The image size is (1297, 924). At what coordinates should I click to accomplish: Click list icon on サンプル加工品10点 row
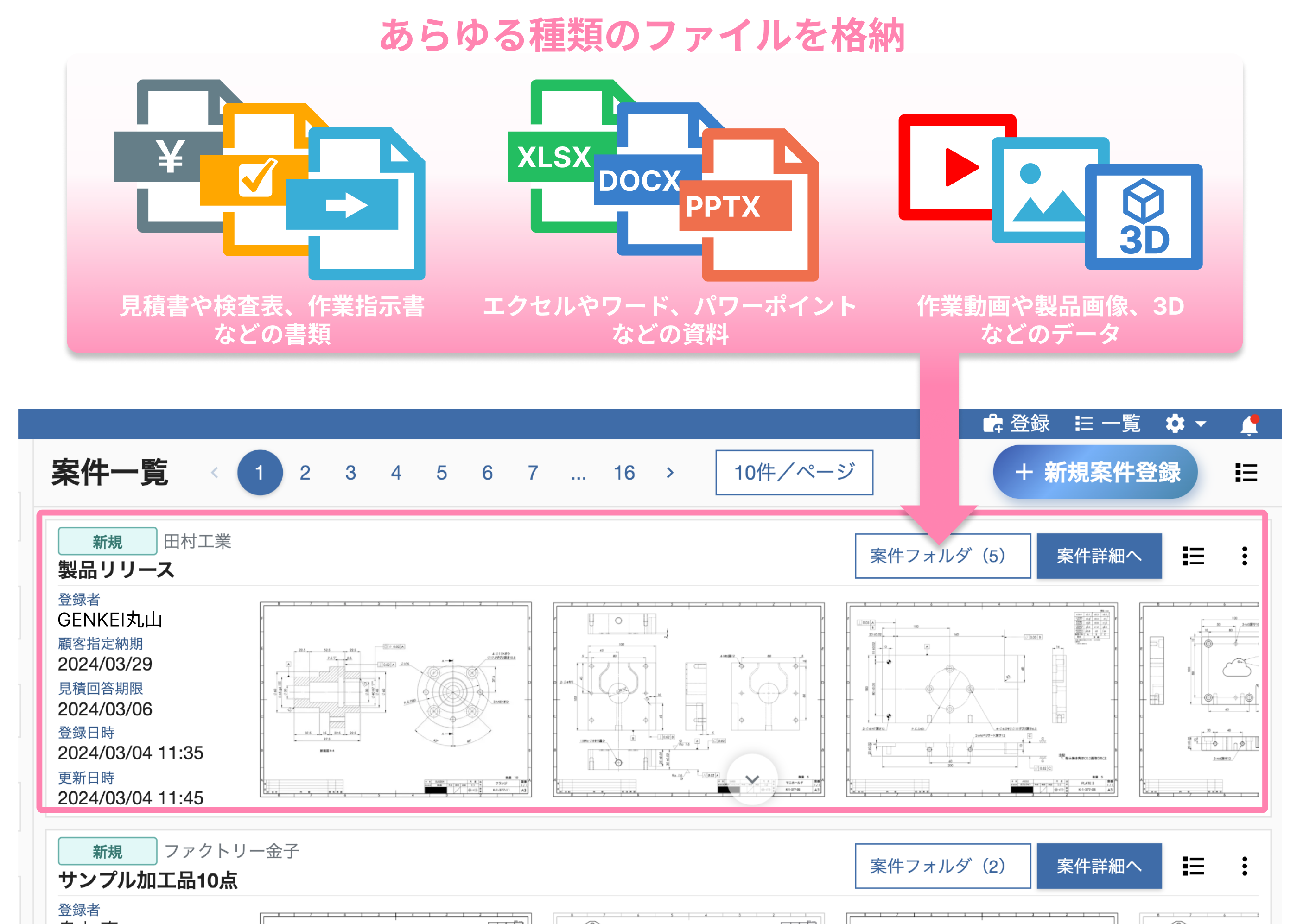pyautogui.click(x=1193, y=866)
